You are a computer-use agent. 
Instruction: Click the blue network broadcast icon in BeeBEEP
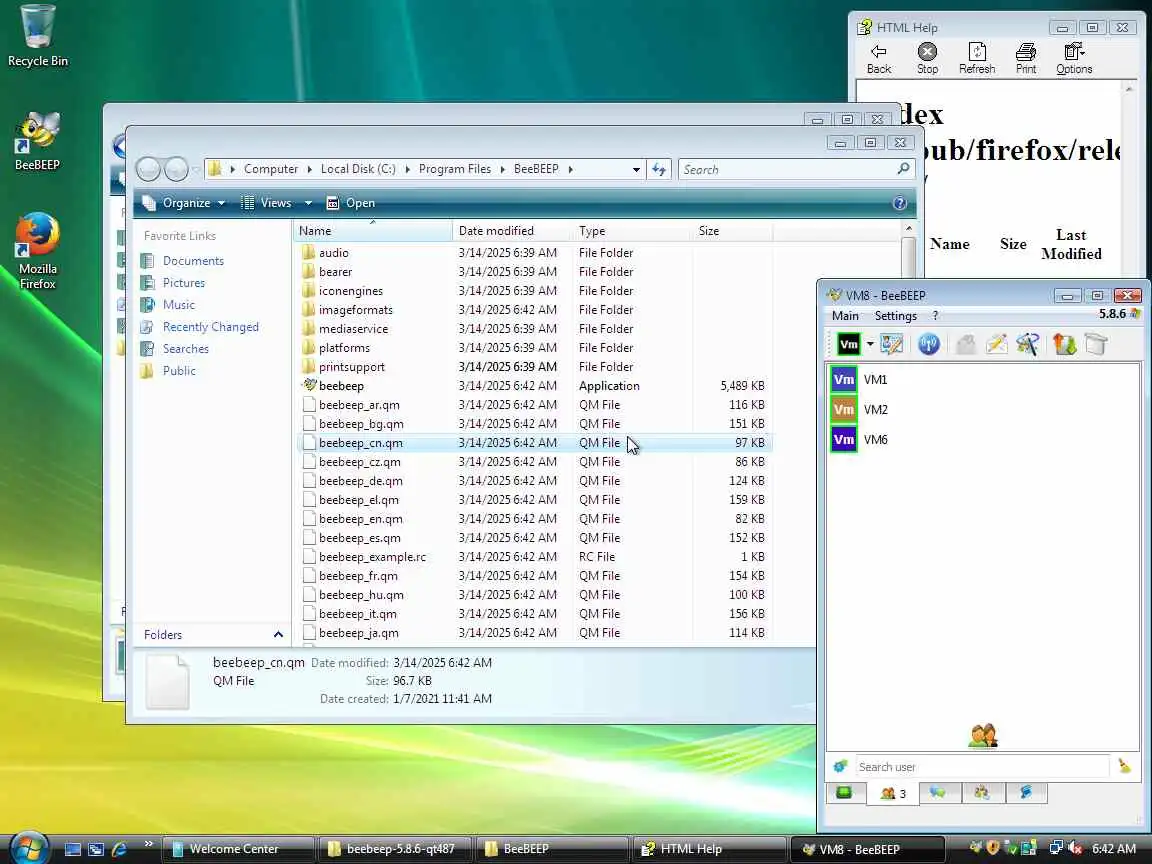point(929,344)
